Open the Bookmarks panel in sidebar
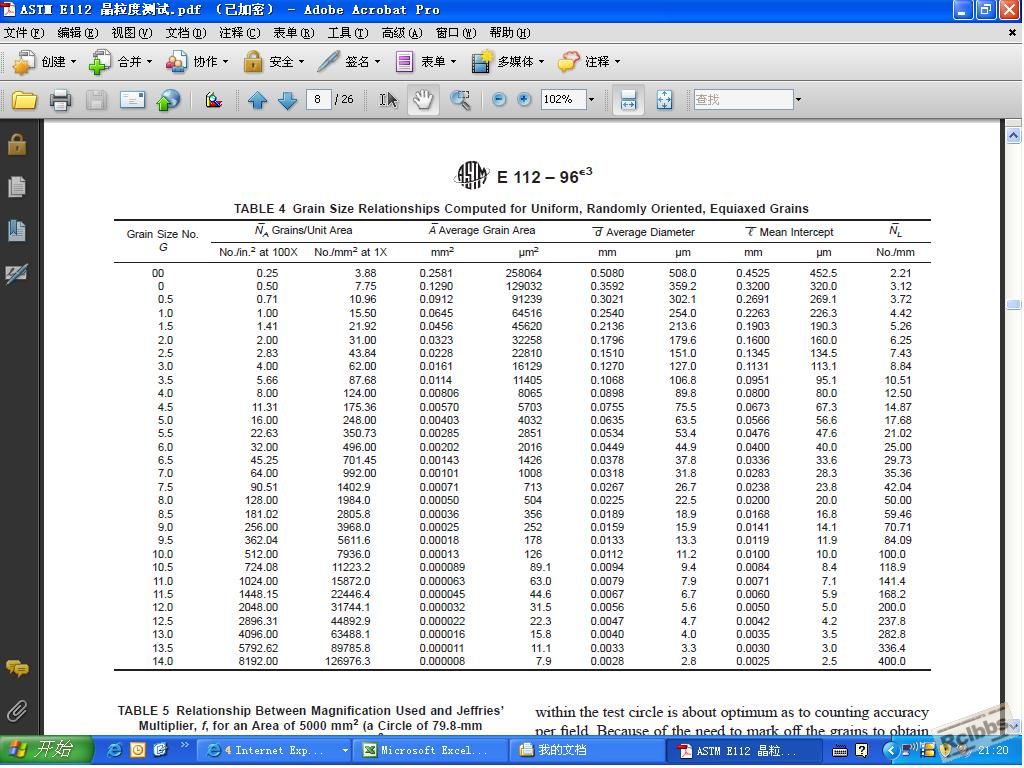 (17, 230)
